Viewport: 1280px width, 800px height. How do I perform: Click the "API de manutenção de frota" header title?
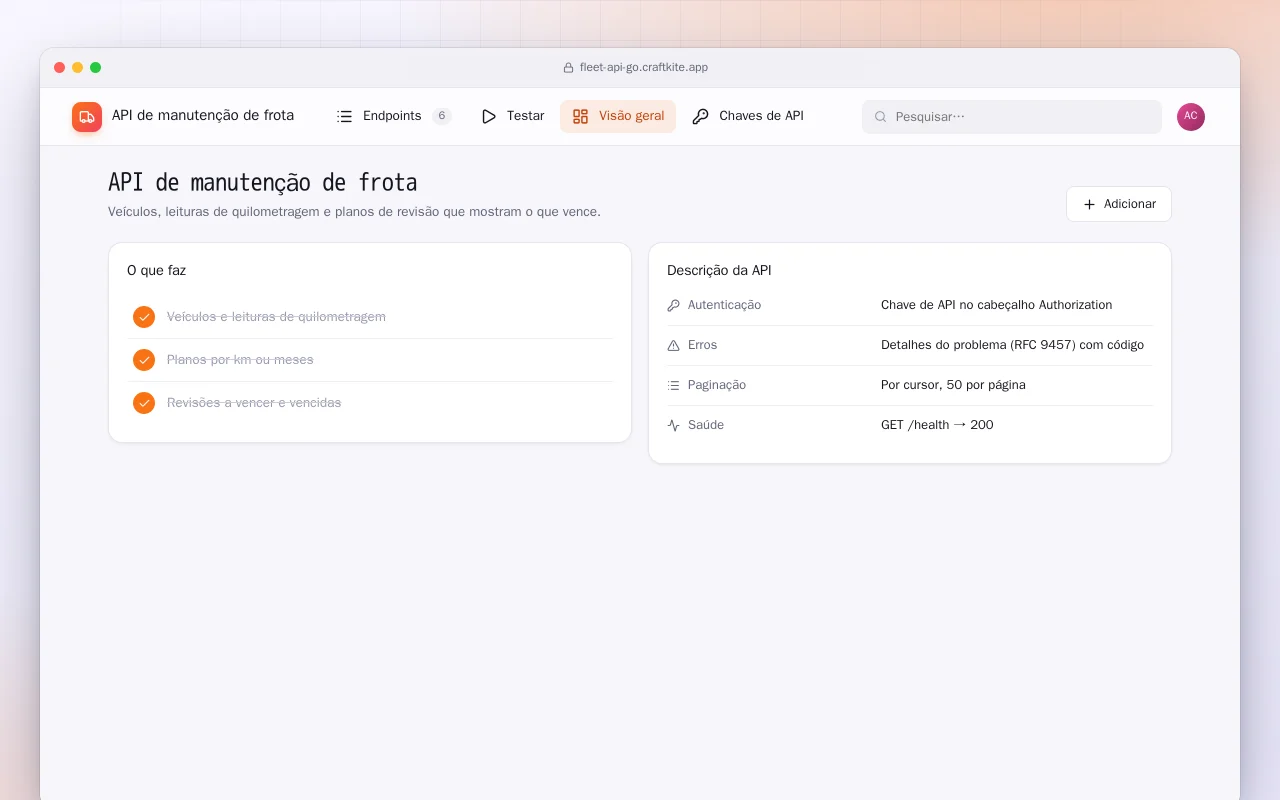click(203, 116)
